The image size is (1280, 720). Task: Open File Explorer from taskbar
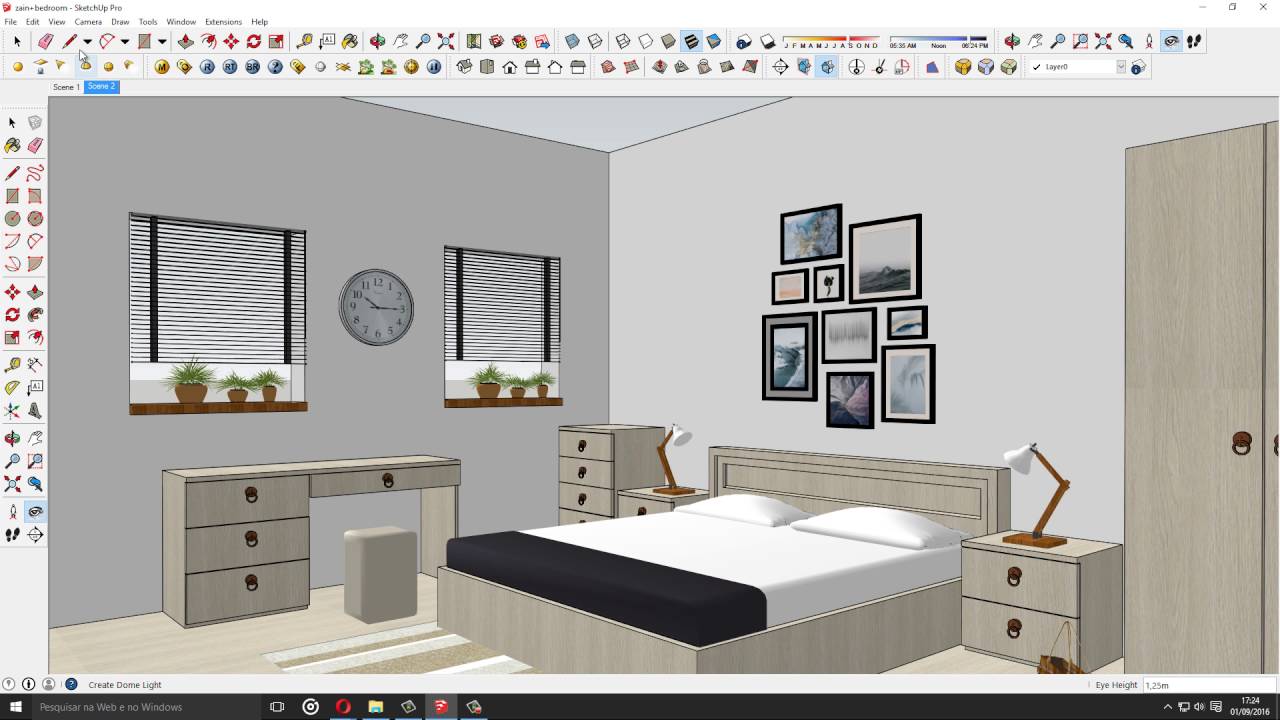click(376, 707)
